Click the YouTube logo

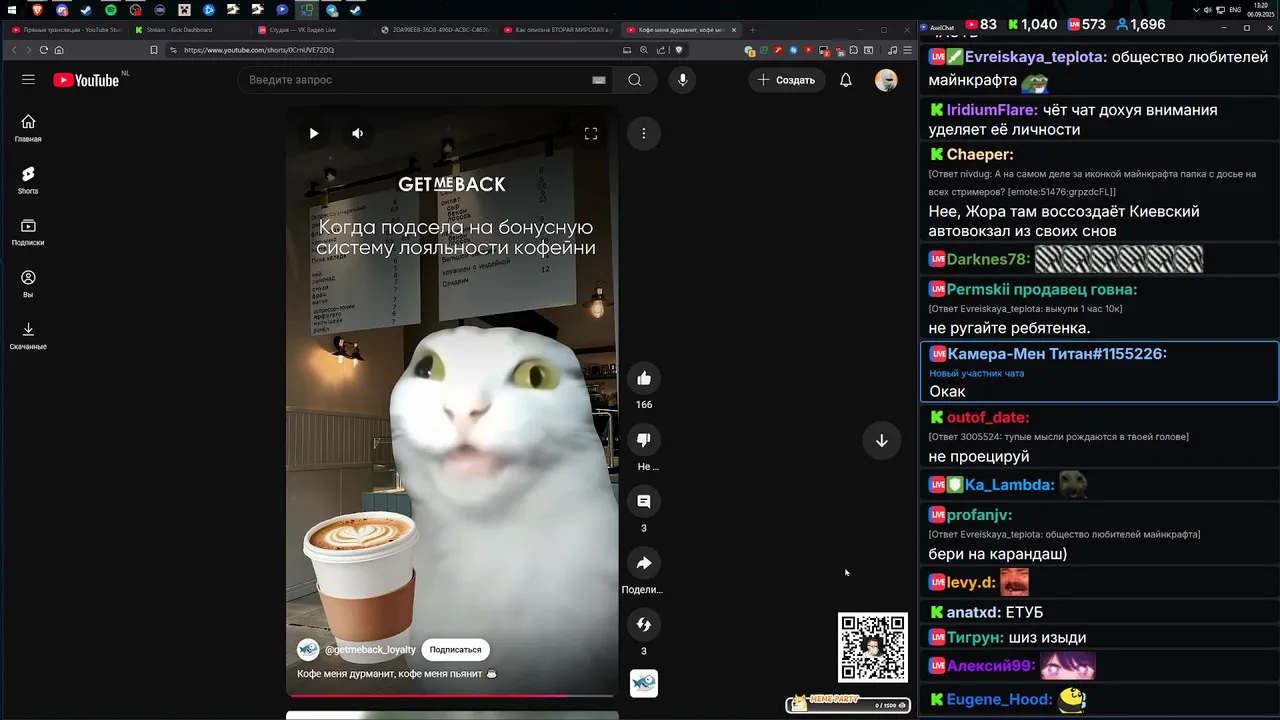(x=86, y=80)
